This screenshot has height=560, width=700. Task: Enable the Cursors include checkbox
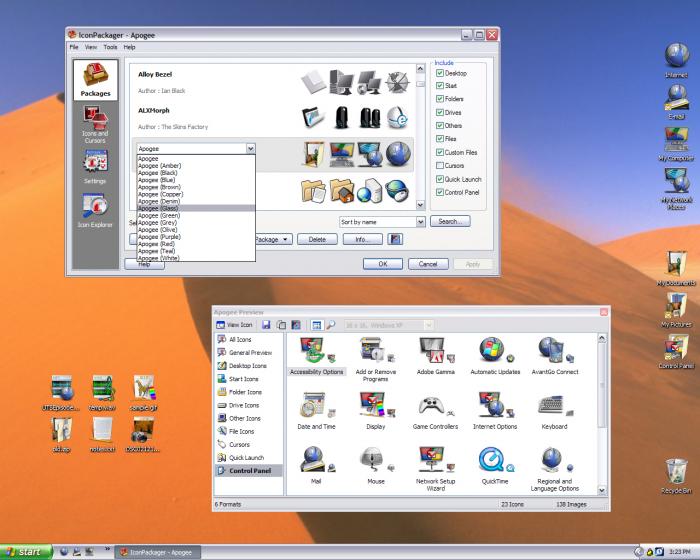(440, 166)
